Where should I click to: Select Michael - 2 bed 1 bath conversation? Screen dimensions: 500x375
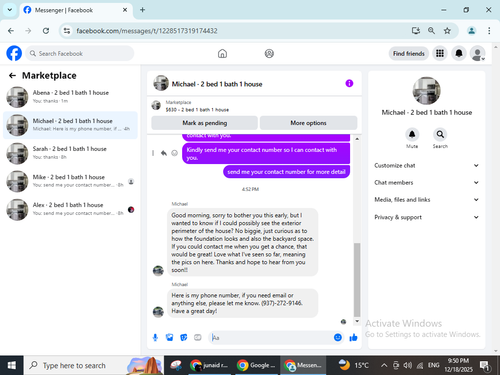[x=70, y=125]
